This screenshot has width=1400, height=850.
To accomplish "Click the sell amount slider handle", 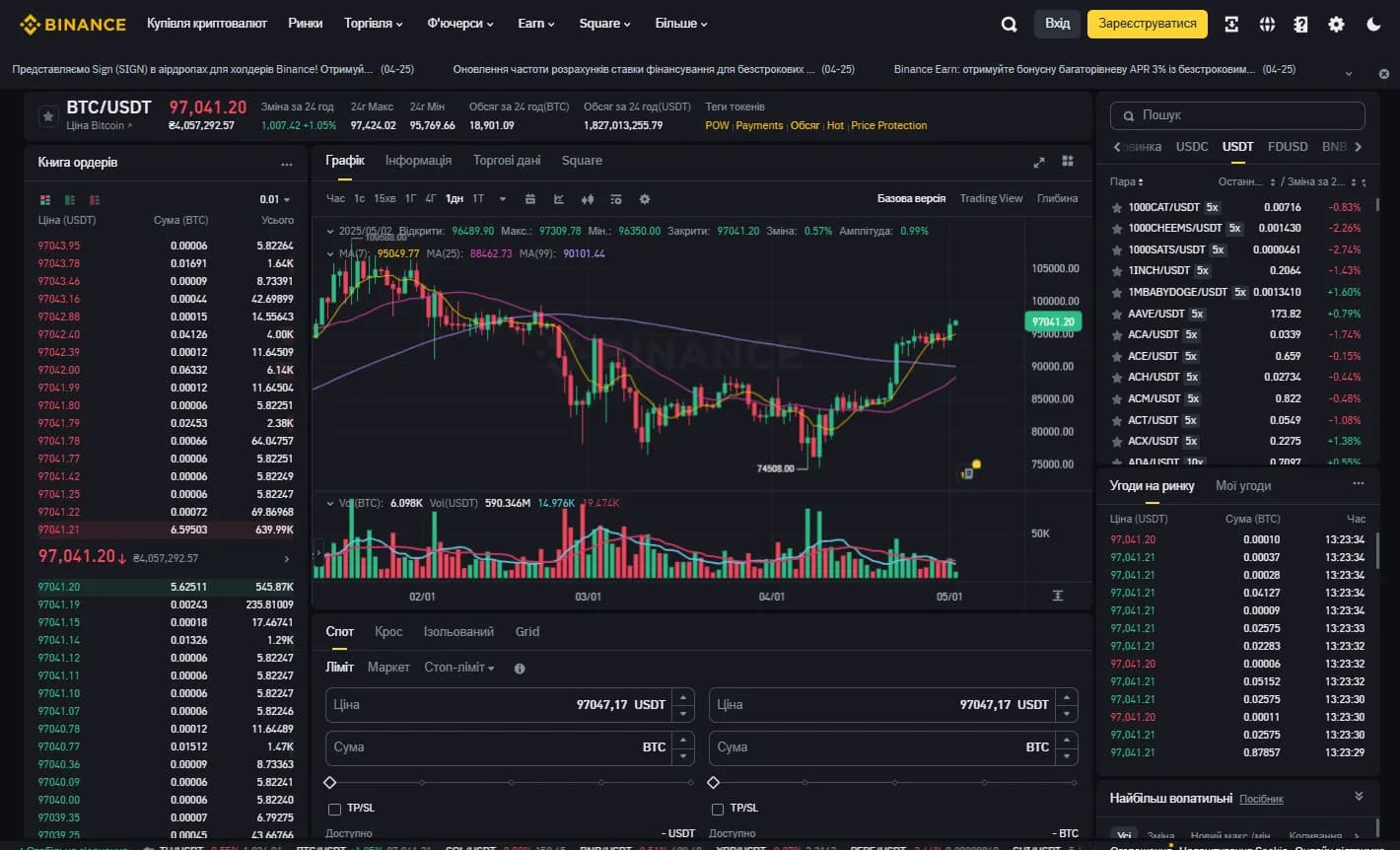I will click(714, 782).
